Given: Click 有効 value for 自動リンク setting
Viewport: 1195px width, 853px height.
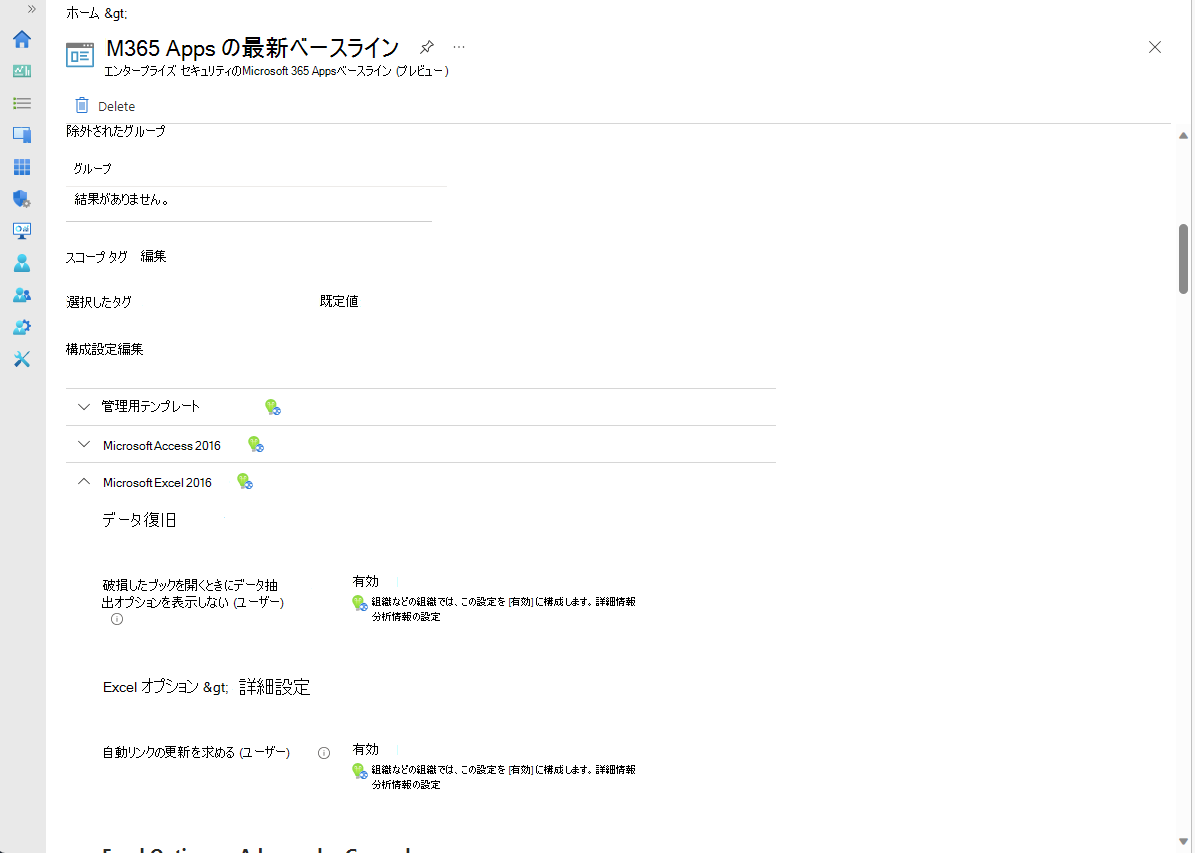Looking at the screenshot, I should (366, 750).
